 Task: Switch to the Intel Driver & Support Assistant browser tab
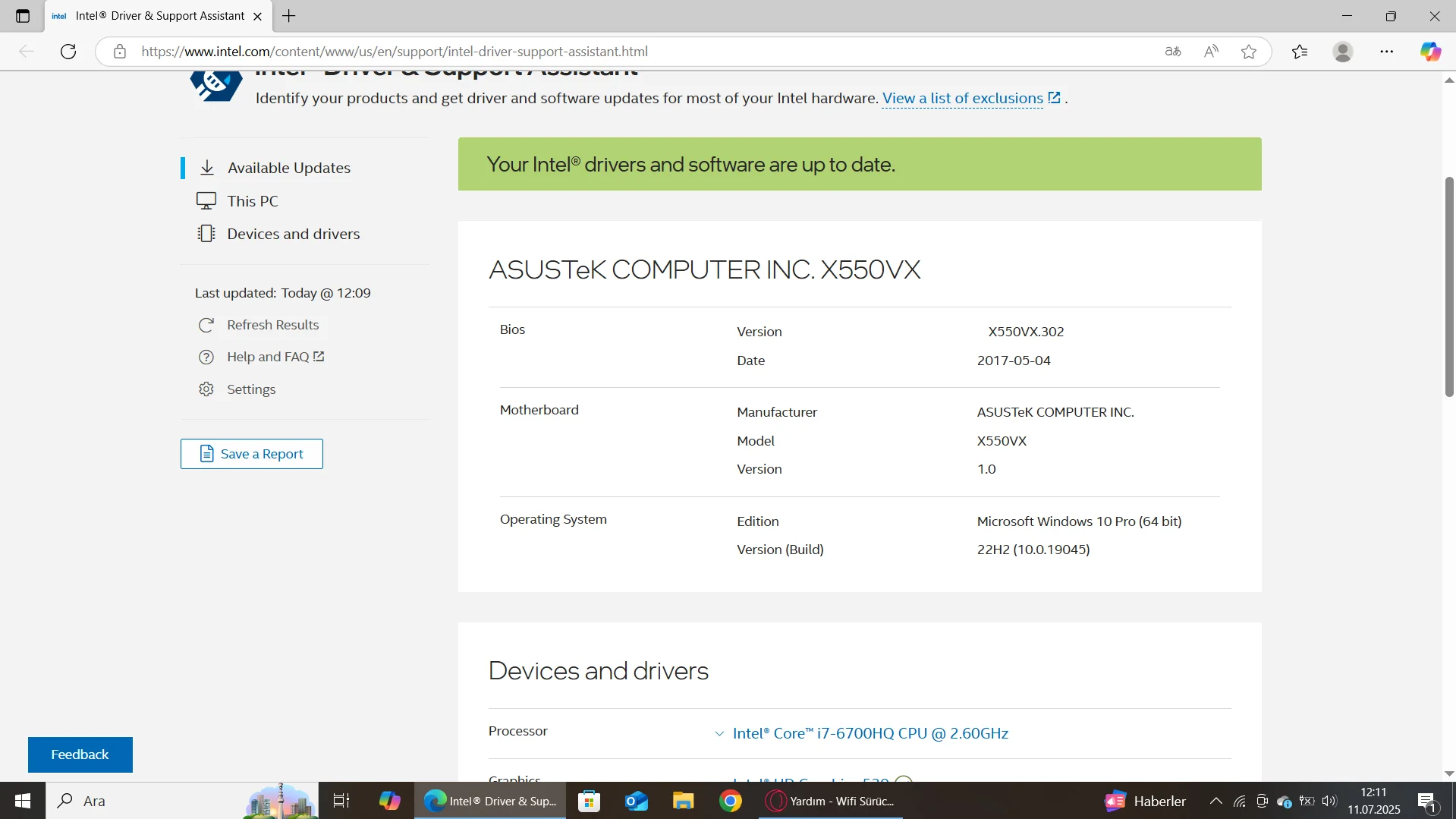(x=158, y=16)
